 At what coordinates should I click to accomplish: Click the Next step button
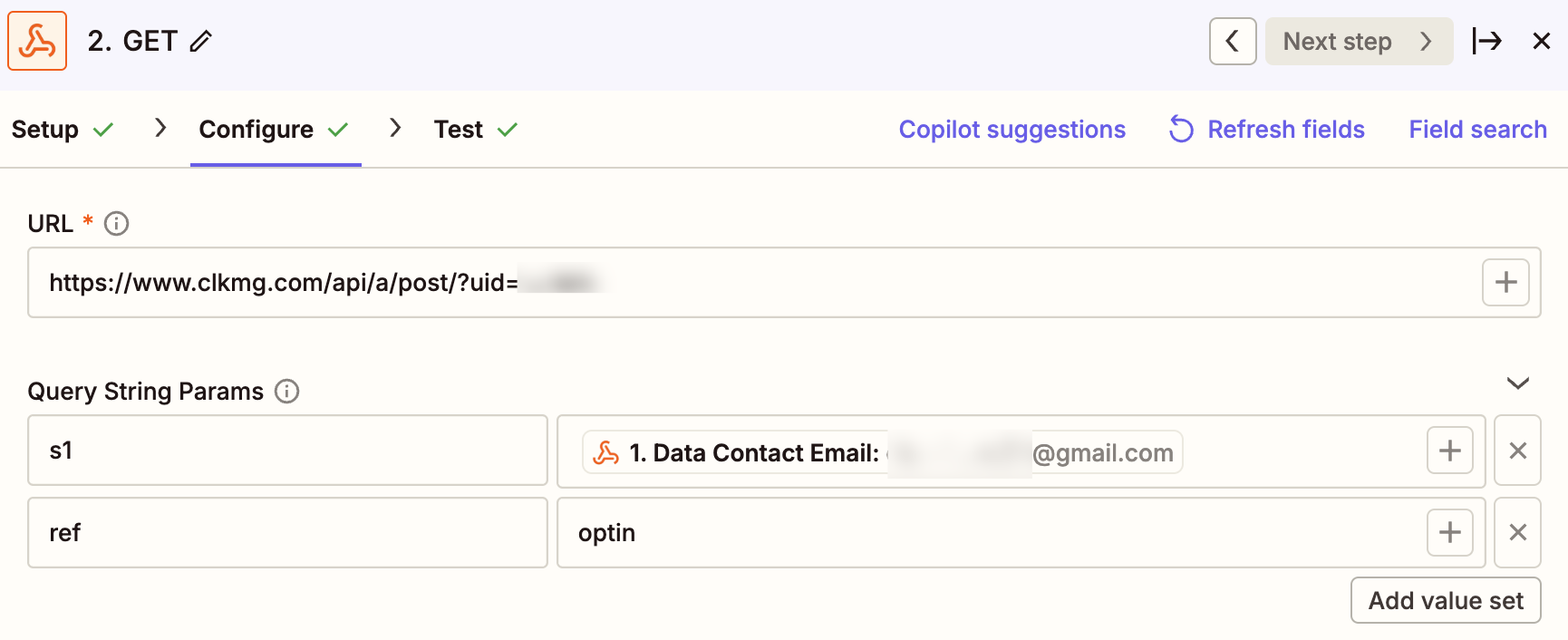(1358, 41)
